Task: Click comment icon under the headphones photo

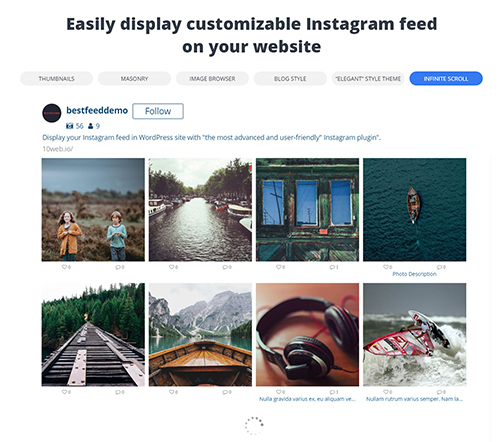Action: [332, 392]
